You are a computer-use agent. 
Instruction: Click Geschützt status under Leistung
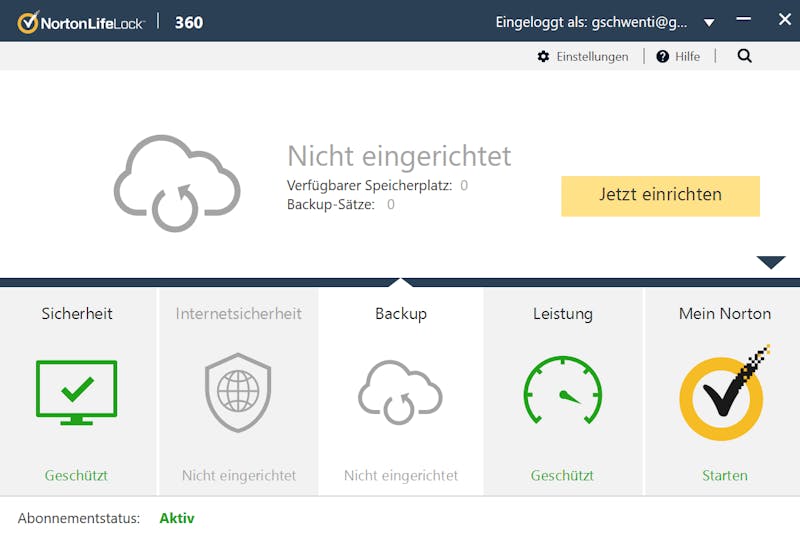tap(562, 475)
